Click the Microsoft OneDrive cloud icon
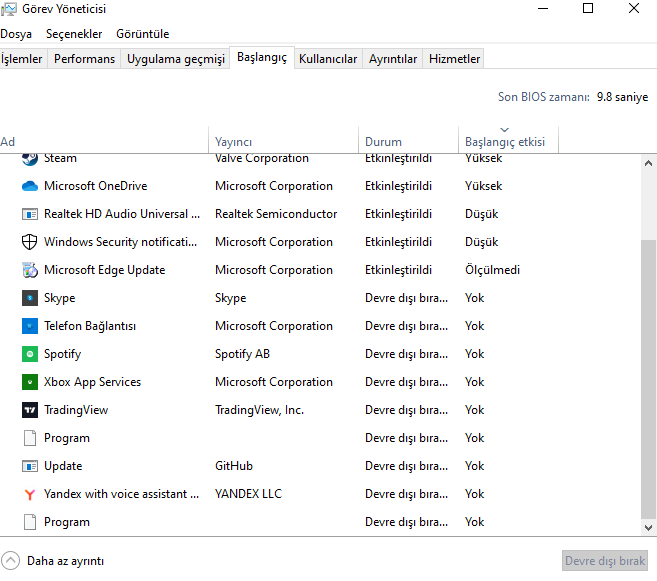Viewport: 657px width, 581px height. point(29,186)
